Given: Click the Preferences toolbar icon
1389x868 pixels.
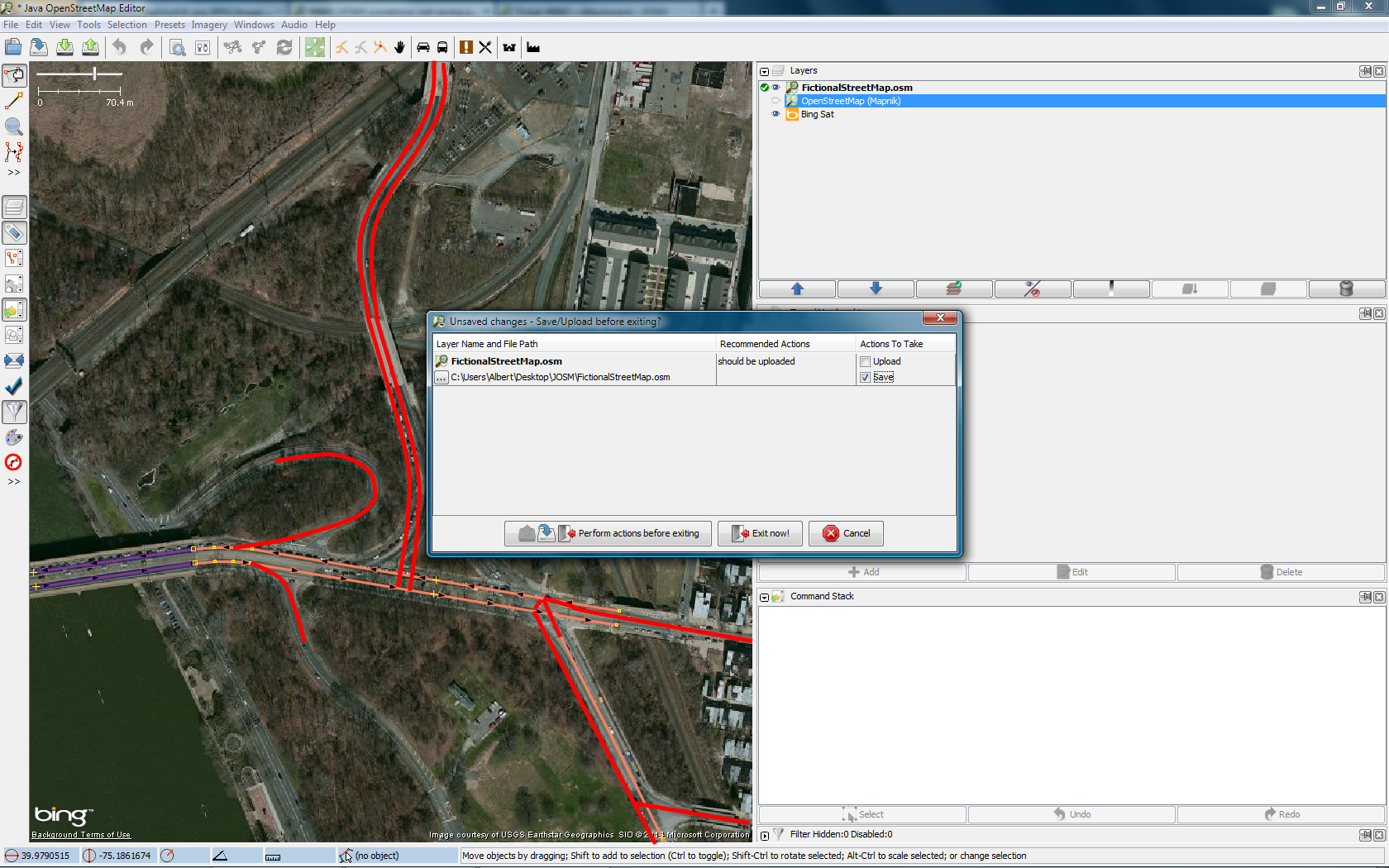Looking at the screenshot, I should 203,47.
